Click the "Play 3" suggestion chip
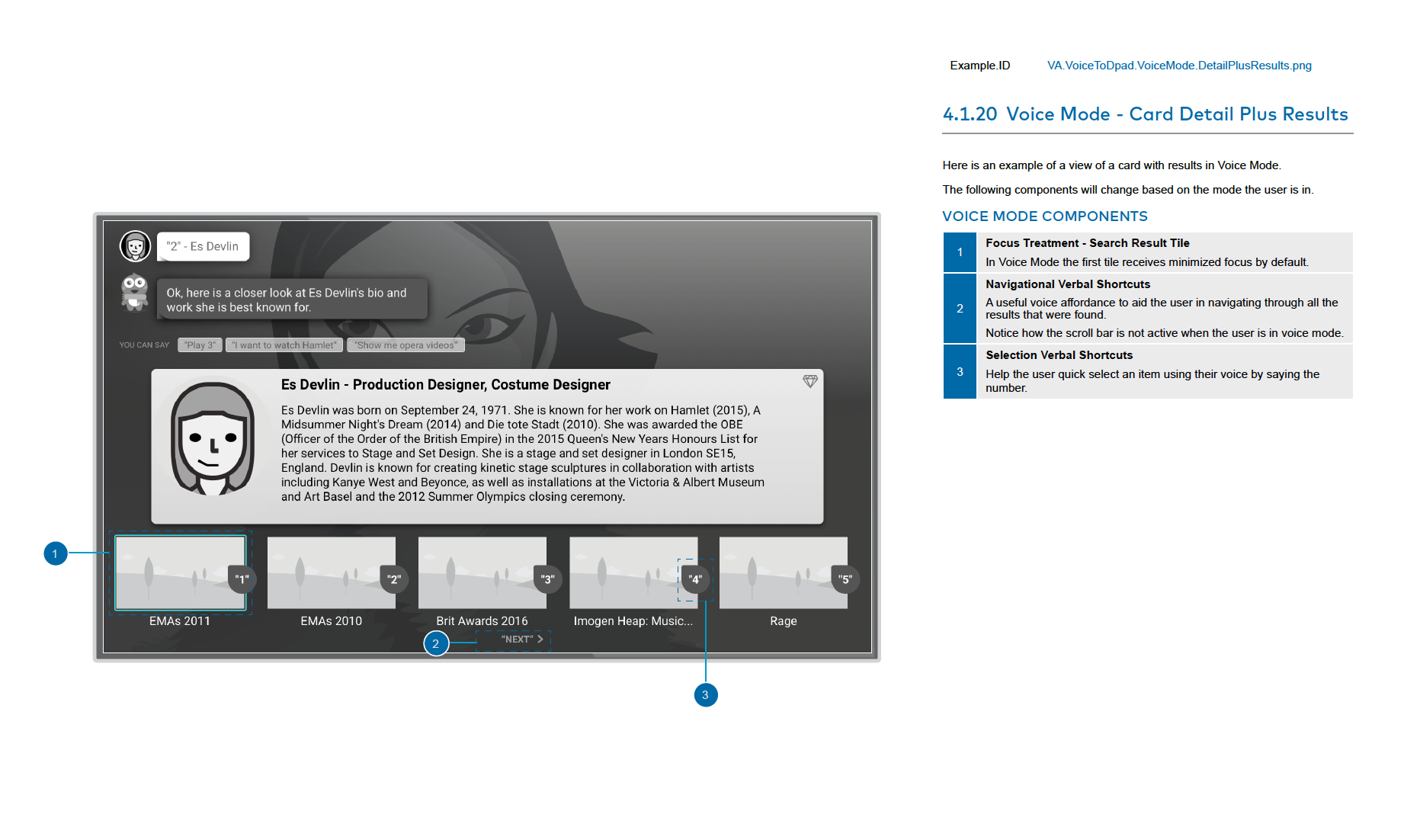Viewport: 1404px width, 840px height. point(200,345)
